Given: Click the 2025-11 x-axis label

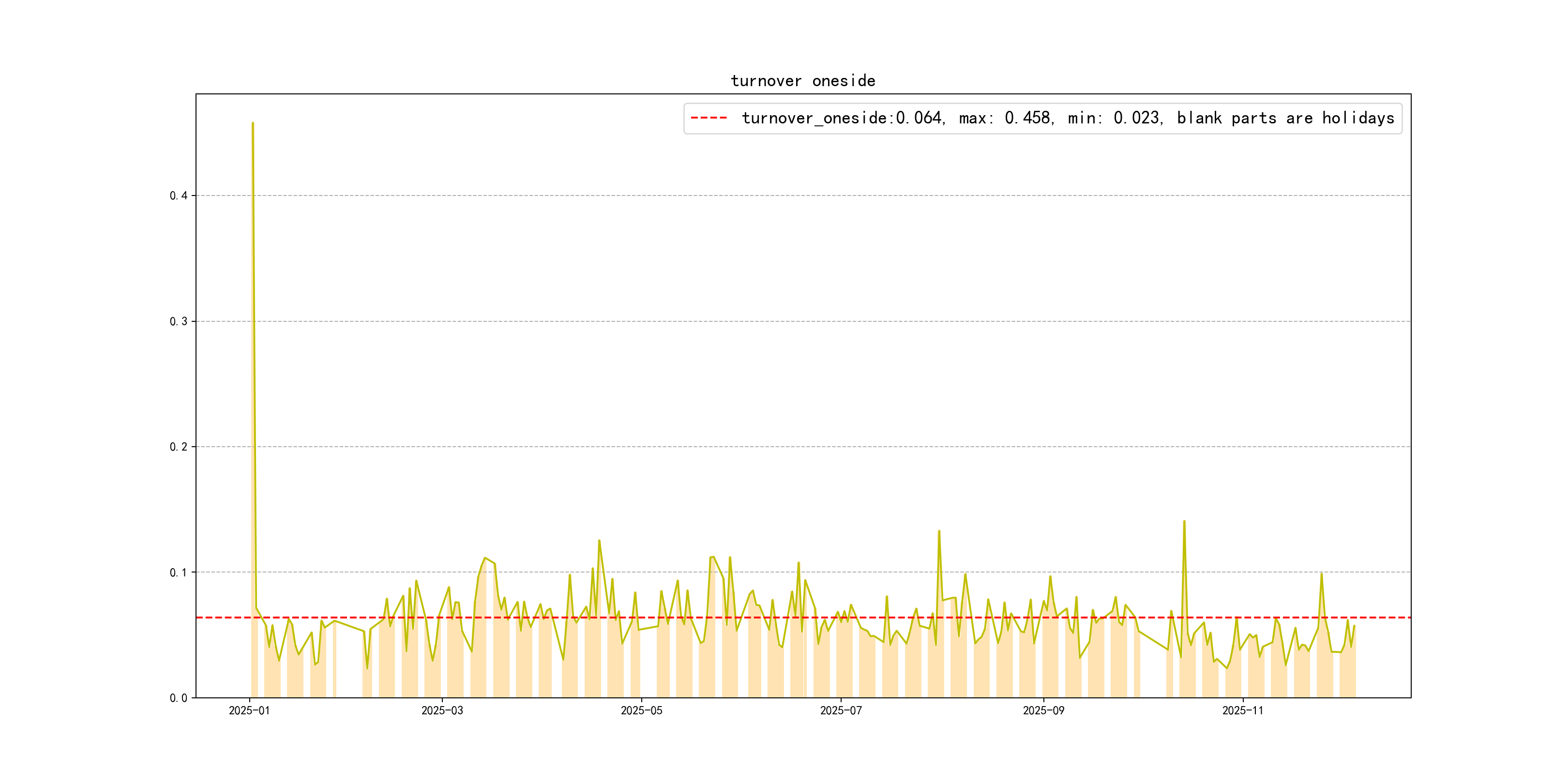Looking at the screenshot, I should pos(1242,711).
